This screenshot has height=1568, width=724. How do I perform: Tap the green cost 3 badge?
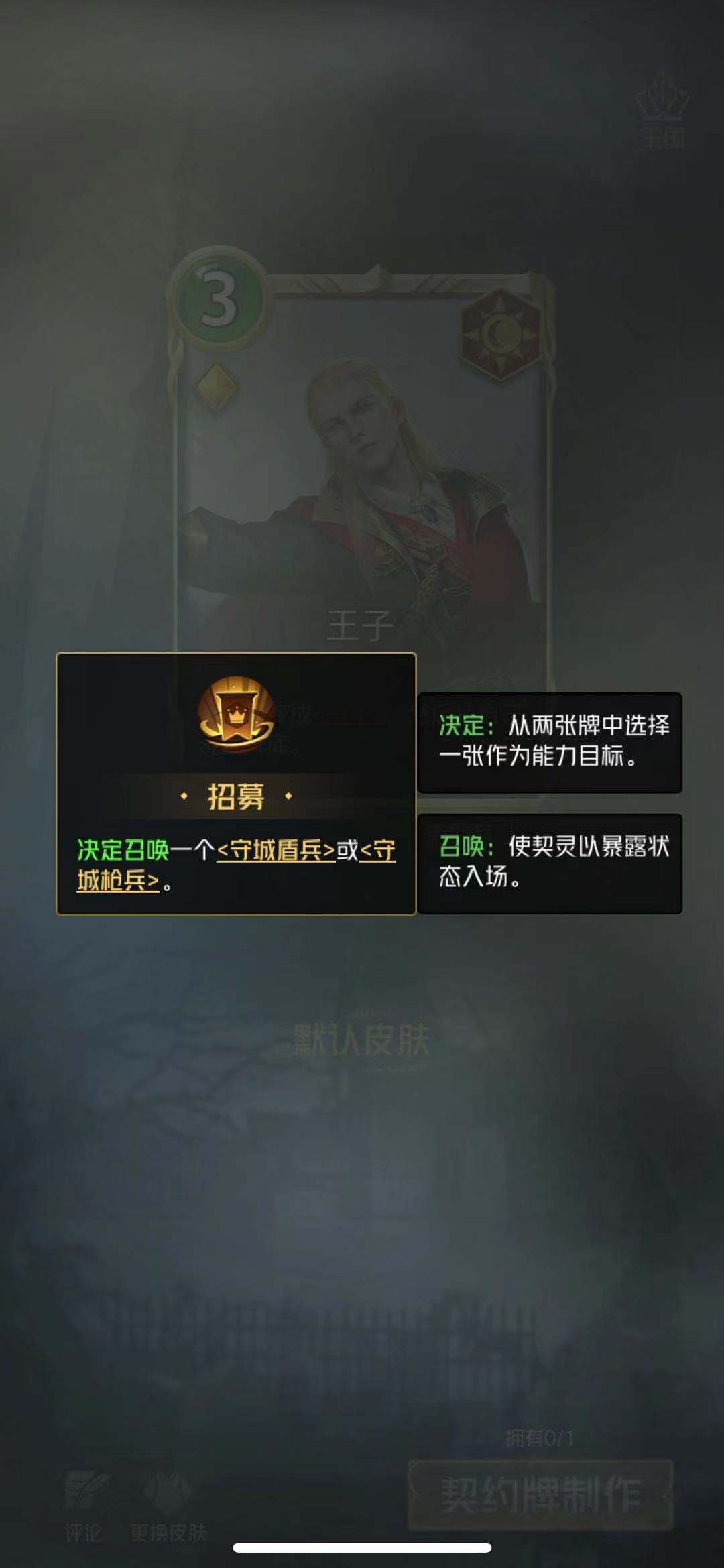219,299
